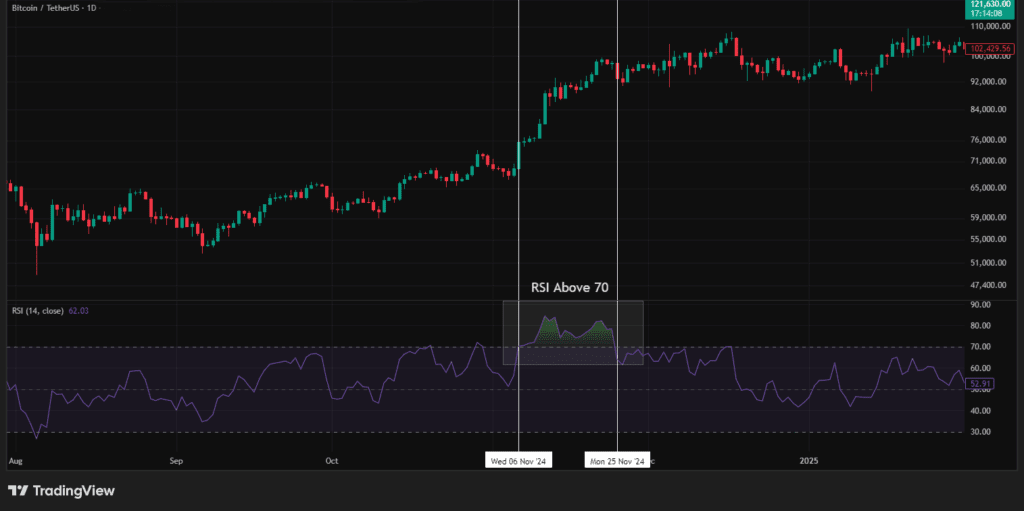Viewport: 1024px width, 511px height.
Task: Open the RSI (14, close) indicator legend
Action: click(x=38, y=311)
